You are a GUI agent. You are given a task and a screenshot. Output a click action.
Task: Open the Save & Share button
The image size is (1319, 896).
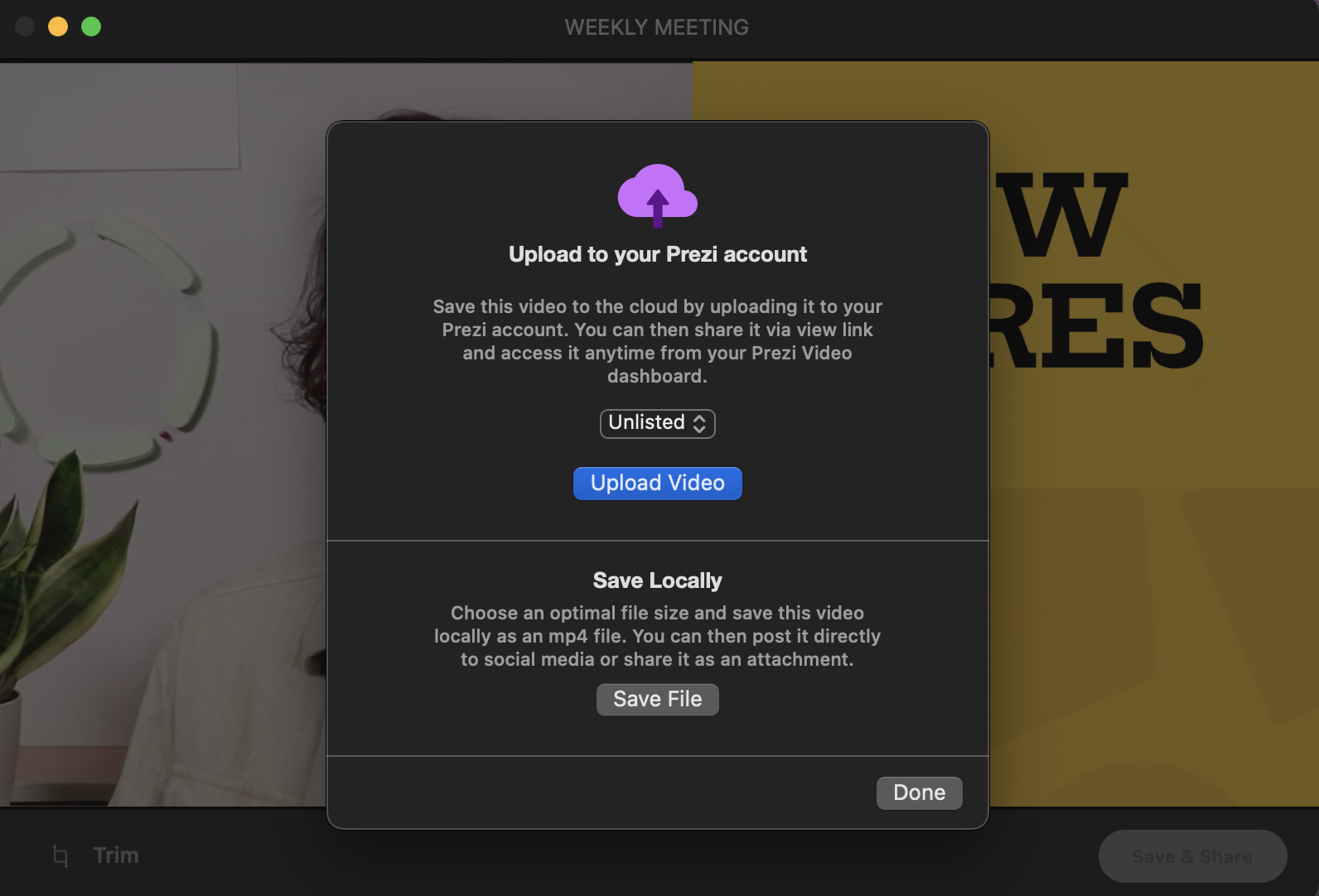tap(1191, 856)
